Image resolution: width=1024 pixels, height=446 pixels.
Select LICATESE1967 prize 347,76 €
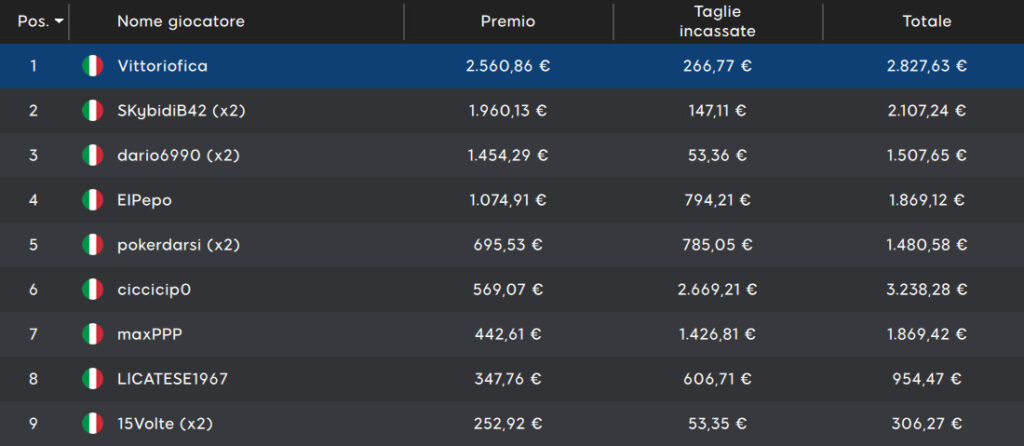[508, 379]
